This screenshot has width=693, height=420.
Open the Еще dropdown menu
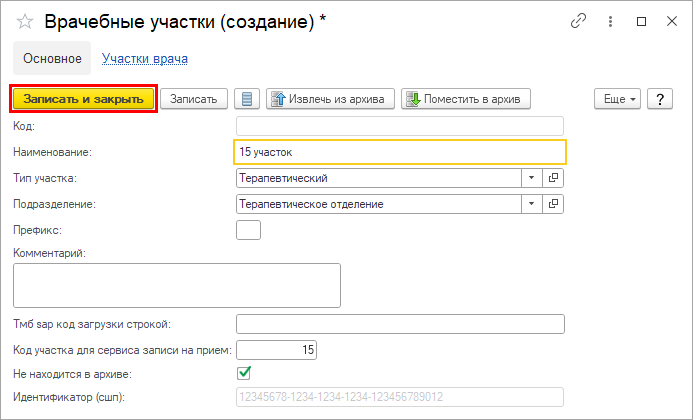(x=619, y=99)
